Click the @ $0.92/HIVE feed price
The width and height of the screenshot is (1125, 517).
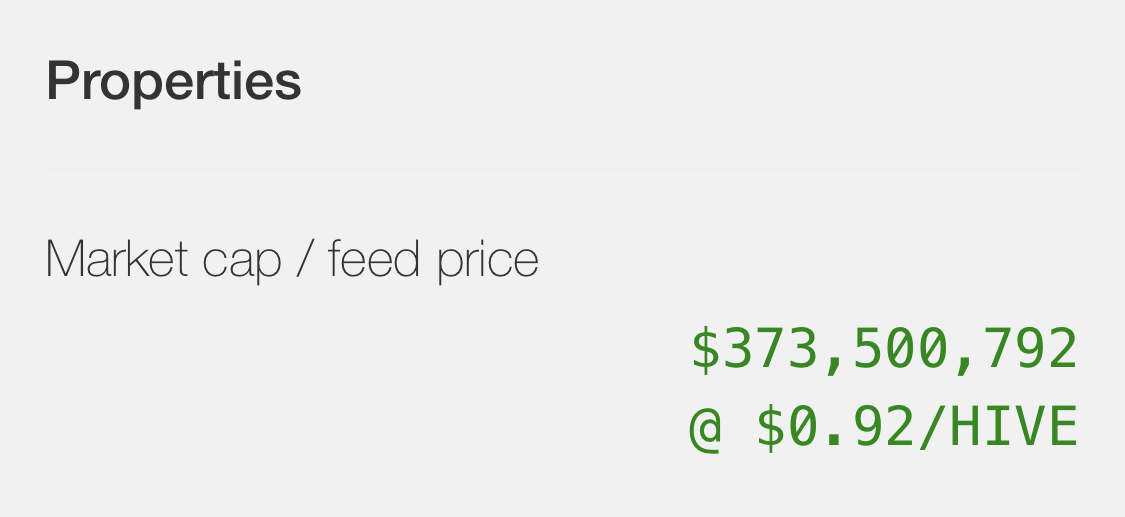pos(884,427)
